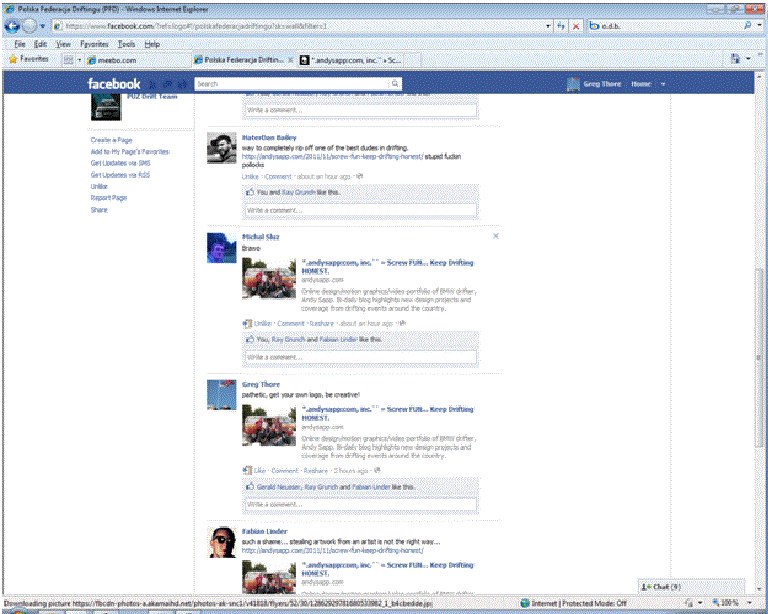This screenshot has height=614, width=768.
Task: Click the Internet Protected Mode status icon
Action: [x=525, y=603]
